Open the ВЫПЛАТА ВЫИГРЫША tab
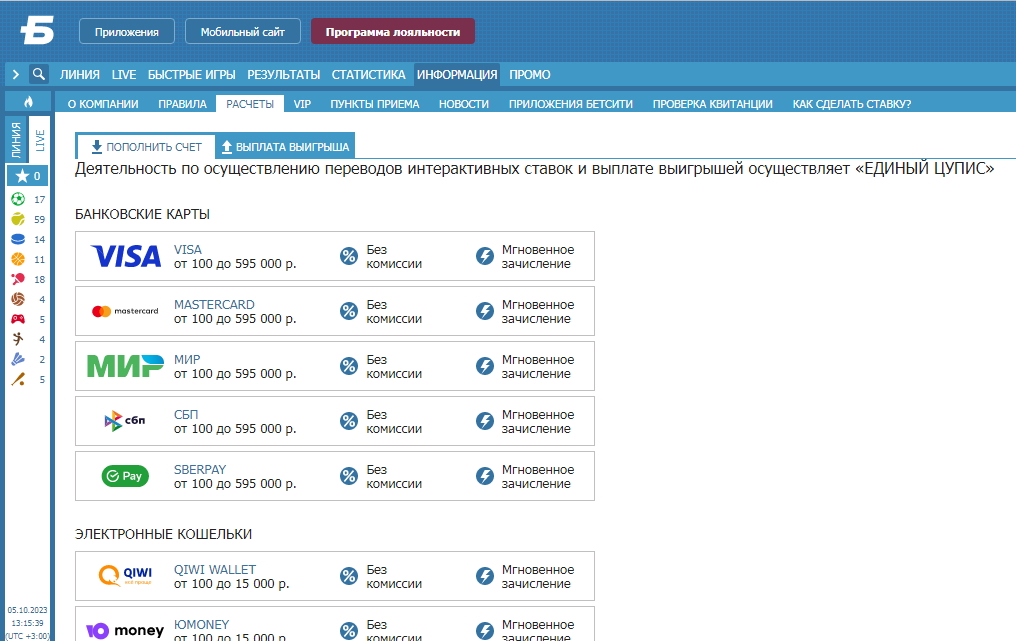1016x641 pixels. 285,147
